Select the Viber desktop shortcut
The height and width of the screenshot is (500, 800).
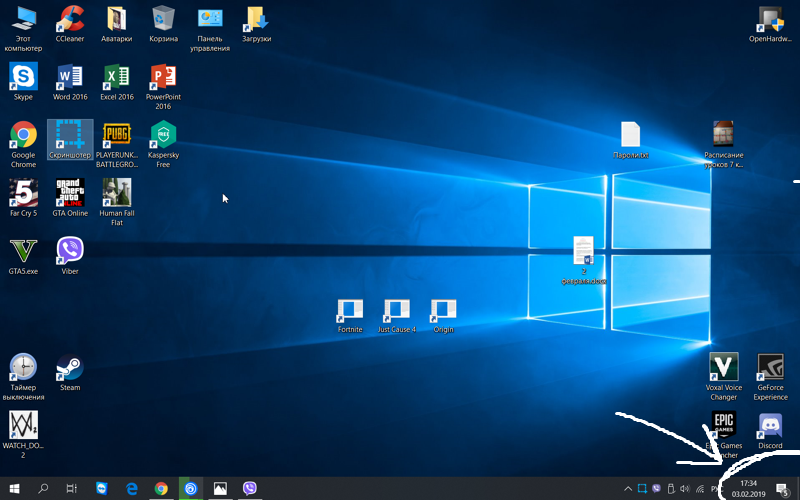(70, 256)
